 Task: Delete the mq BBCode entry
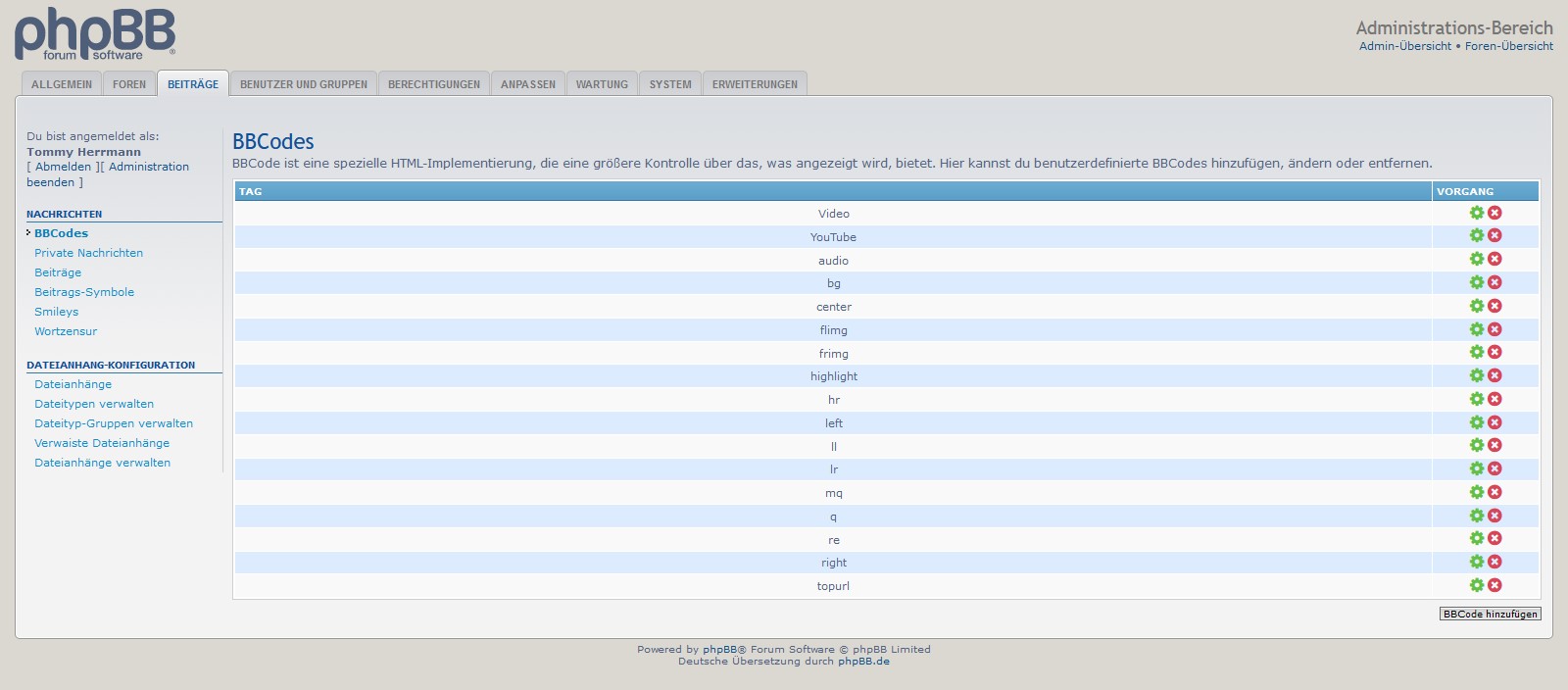click(x=1494, y=493)
